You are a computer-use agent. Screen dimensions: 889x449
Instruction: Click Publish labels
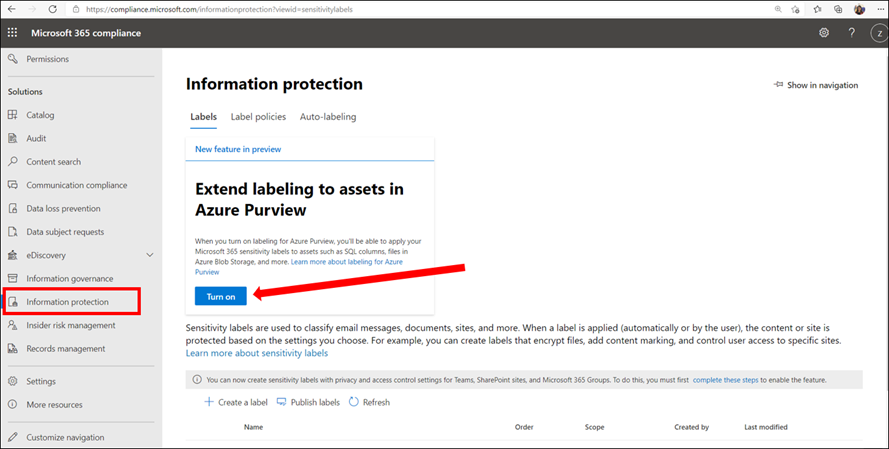[308, 402]
